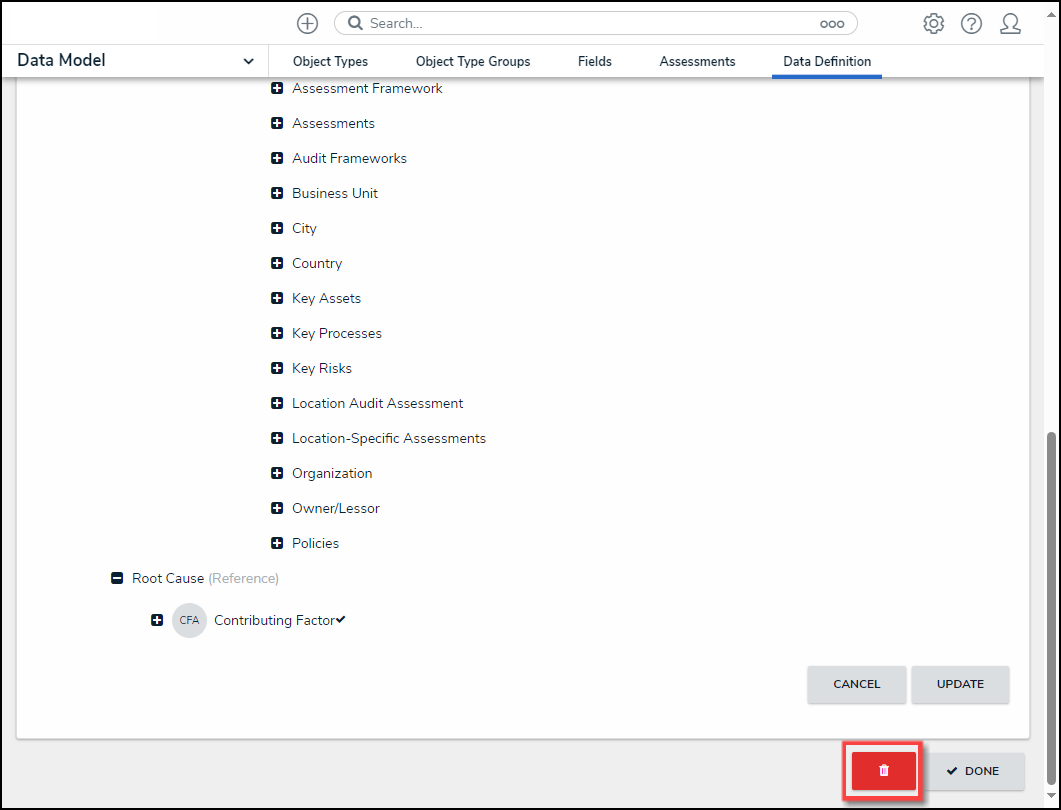Switch to the Assessments tab
The image size is (1061, 810).
698,62
